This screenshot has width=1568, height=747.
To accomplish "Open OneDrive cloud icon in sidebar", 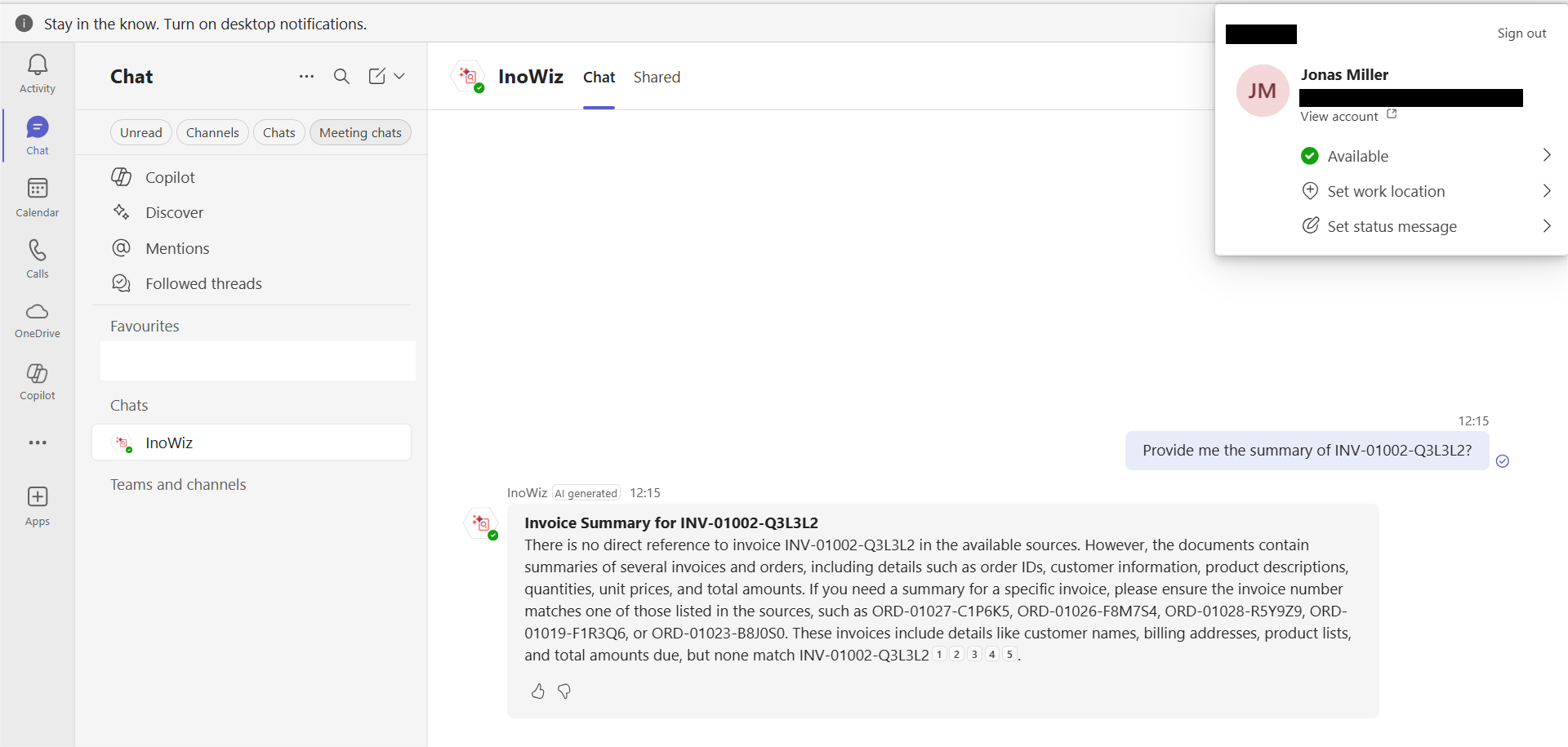I will click(38, 320).
